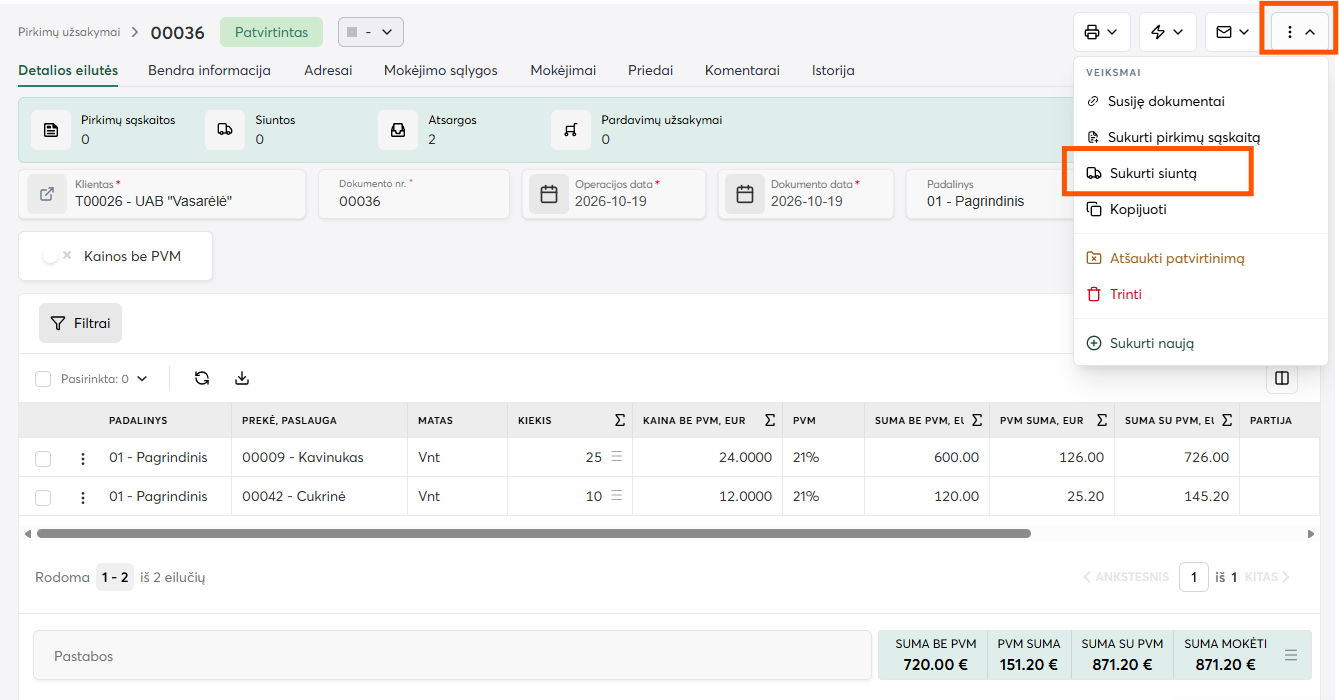The height and width of the screenshot is (700, 1339).
Task: Toggle the Kainos be PVM switch
Action: 57,256
